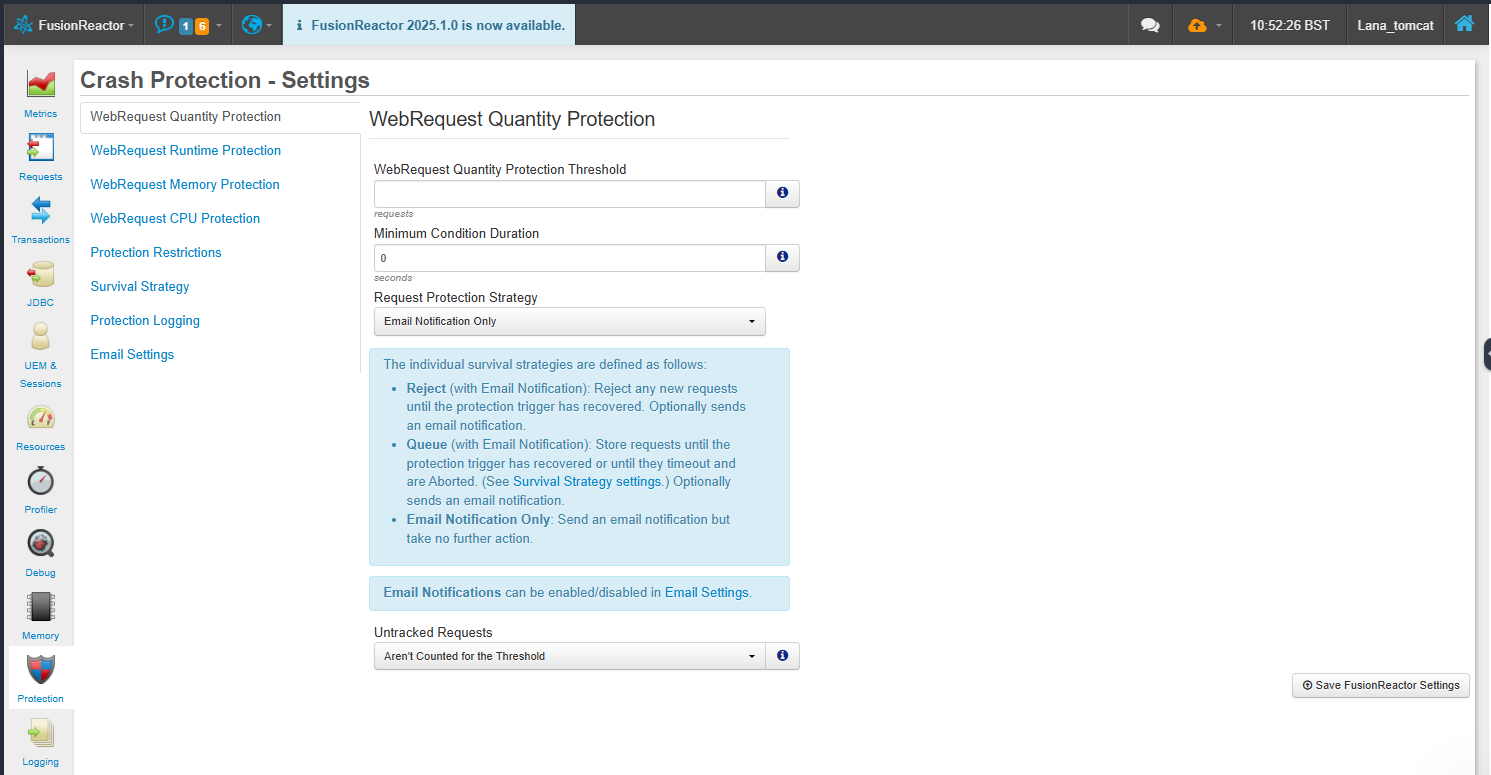Open the JDBC sidebar icon
The image size is (1491, 775).
[x=41, y=274]
